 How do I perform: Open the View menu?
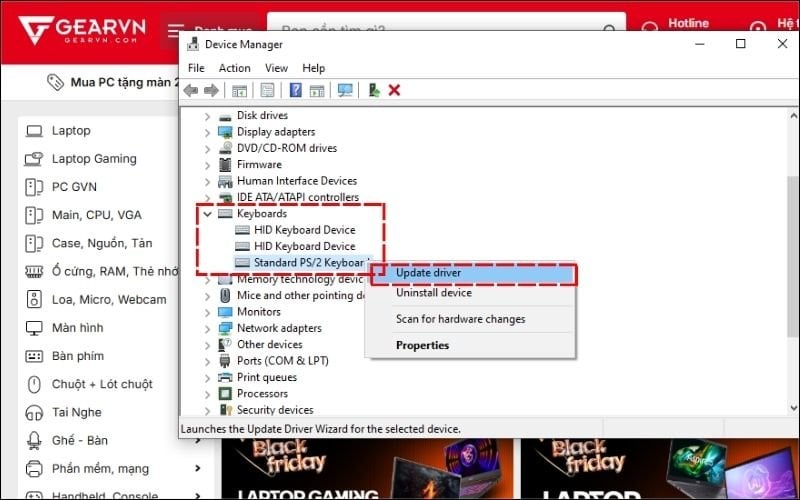276,68
